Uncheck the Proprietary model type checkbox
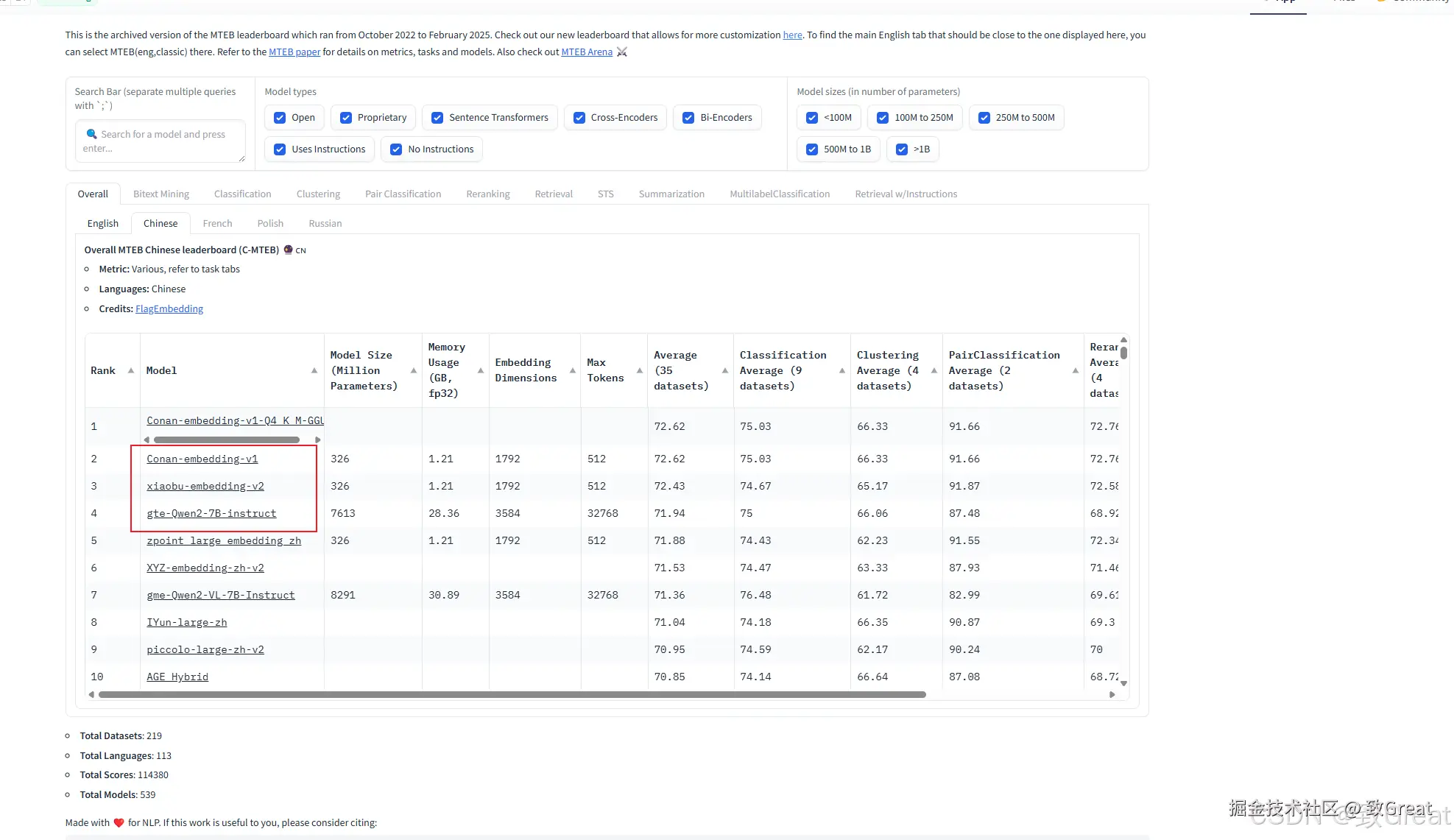Image resolution: width=1454 pixels, height=840 pixels. tap(345, 118)
